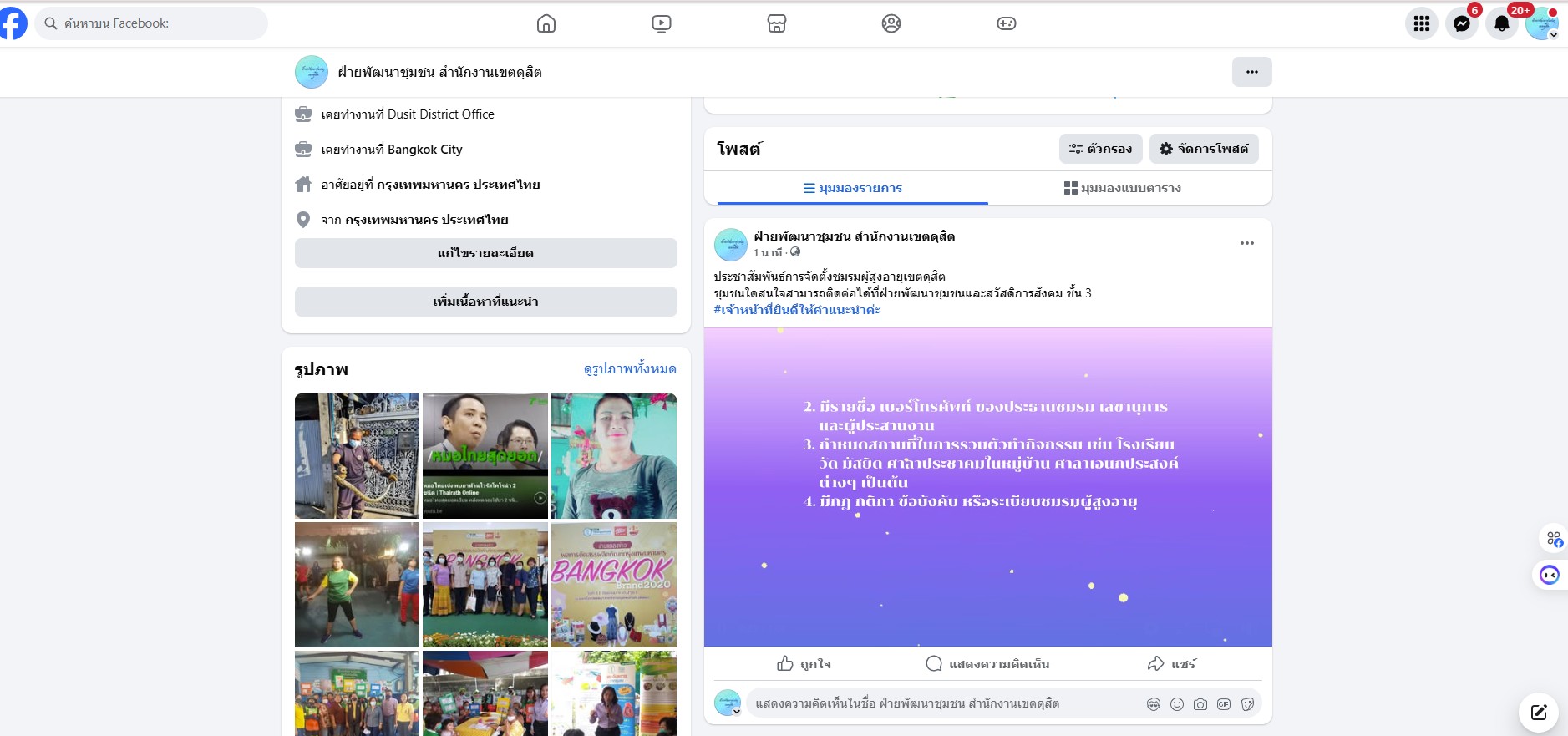
Task: Open the Dusit District Office workplace link
Action: [441, 114]
